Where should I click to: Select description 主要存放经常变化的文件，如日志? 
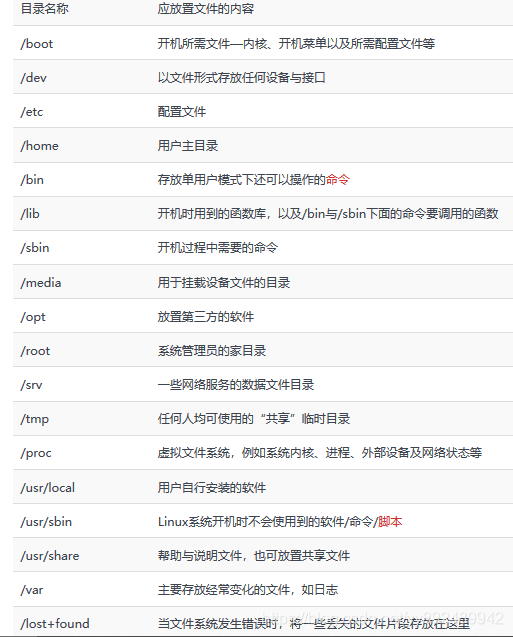(x=248, y=589)
